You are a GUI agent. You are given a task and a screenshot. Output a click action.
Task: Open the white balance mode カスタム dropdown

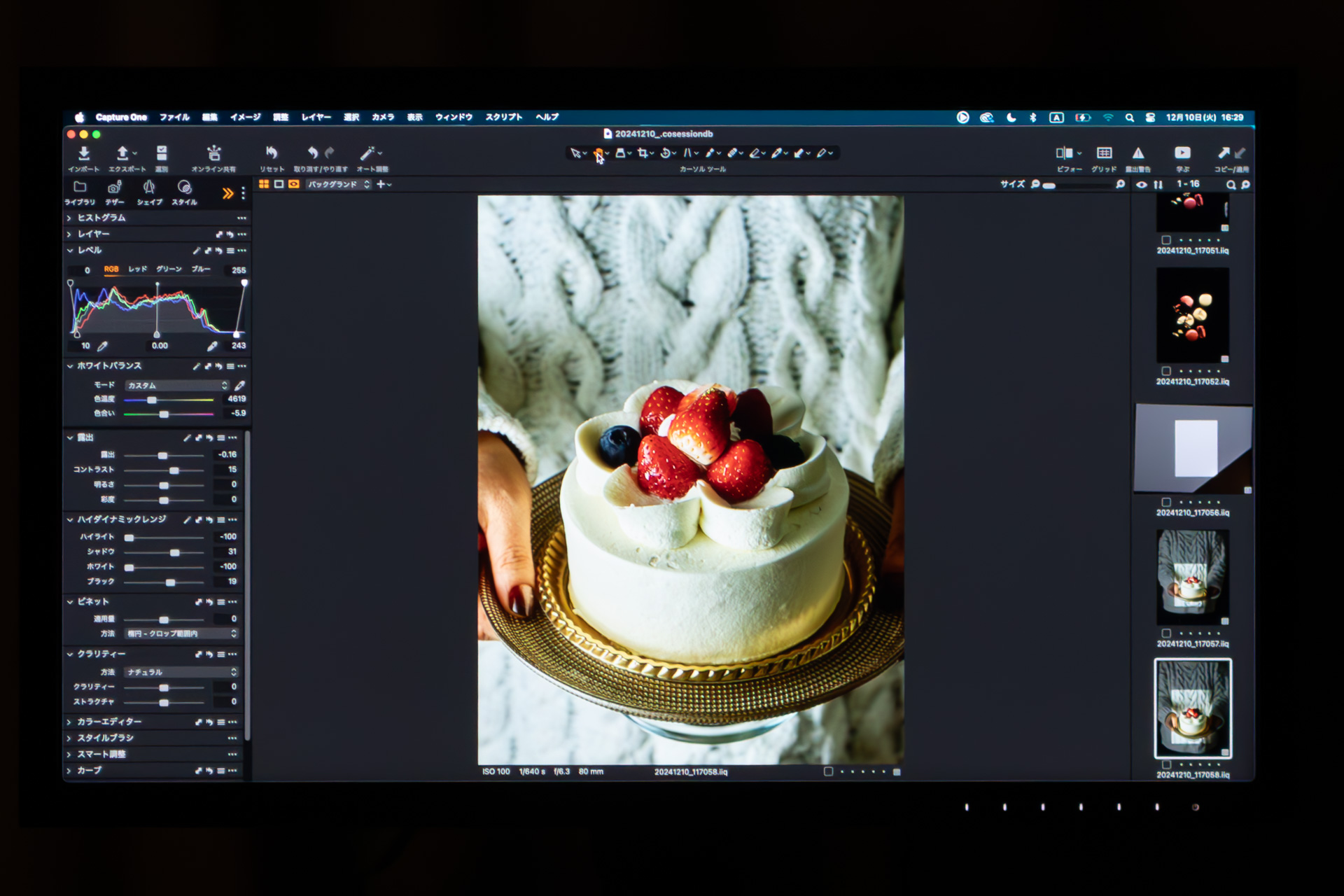177,386
